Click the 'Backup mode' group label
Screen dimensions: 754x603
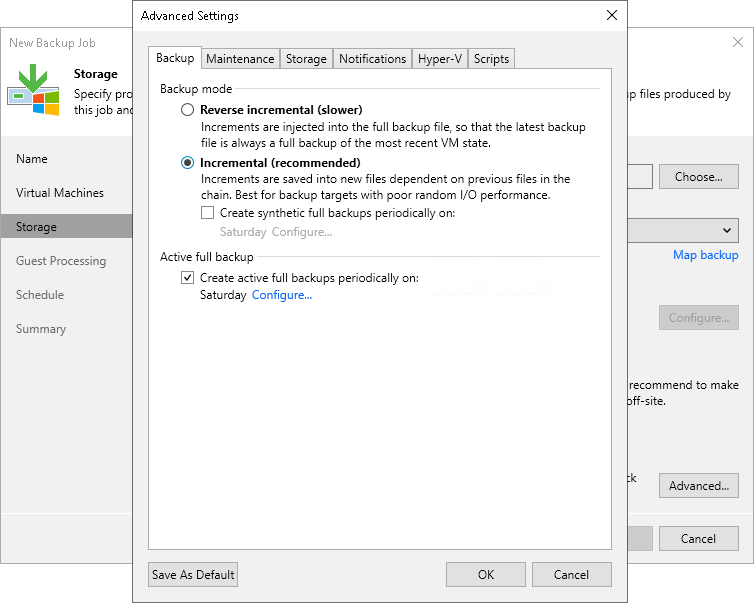click(196, 89)
